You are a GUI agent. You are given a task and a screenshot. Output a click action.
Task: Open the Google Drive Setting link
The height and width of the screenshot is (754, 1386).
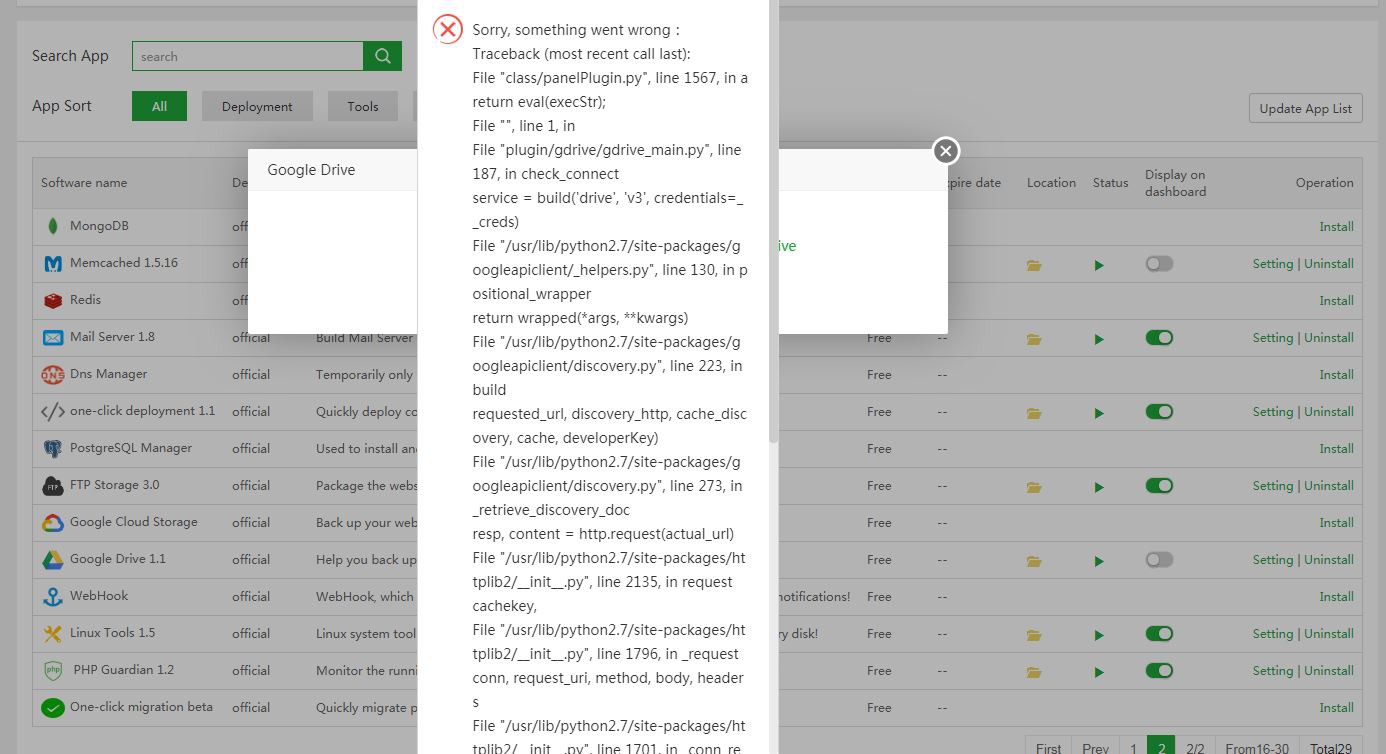1272,560
